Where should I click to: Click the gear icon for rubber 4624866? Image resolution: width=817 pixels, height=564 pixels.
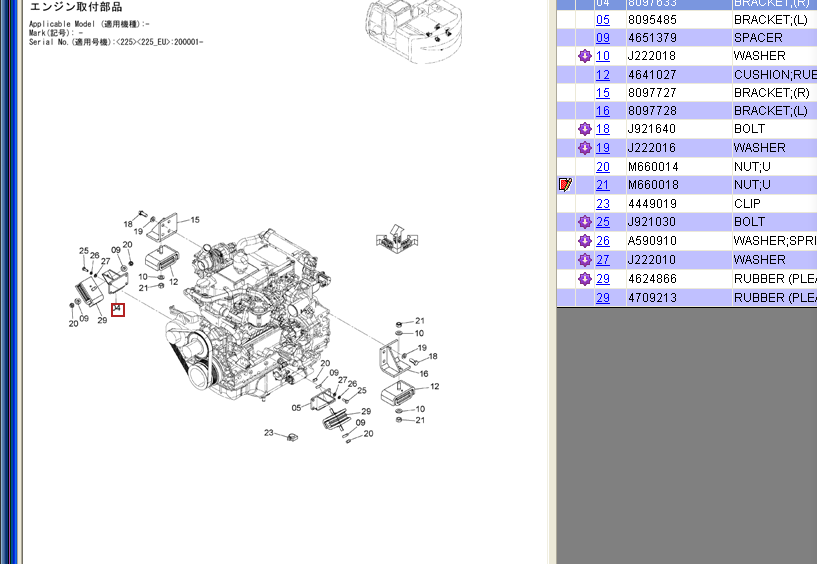click(x=585, y=279)
